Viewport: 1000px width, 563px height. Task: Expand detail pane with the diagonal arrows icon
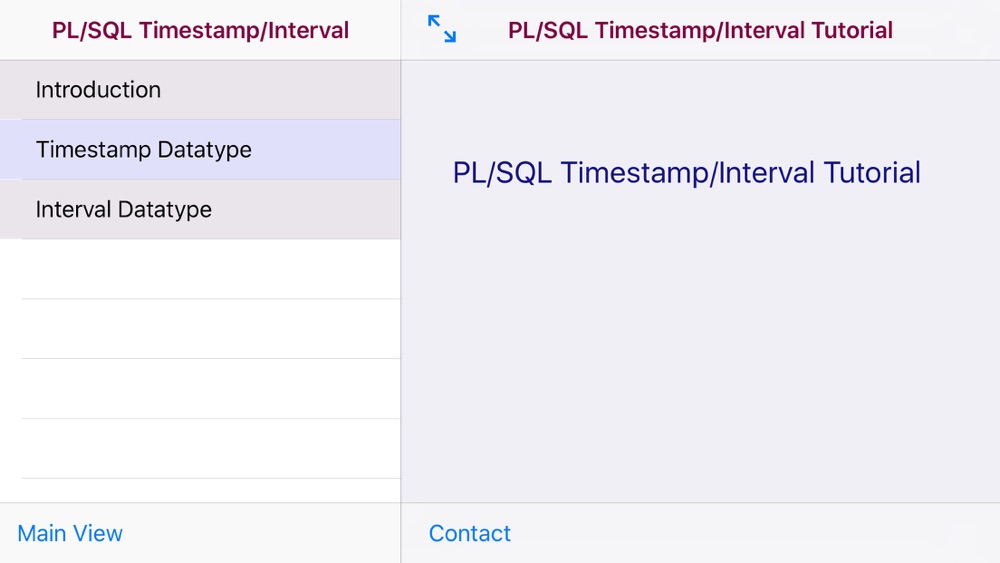click(442, 29)
